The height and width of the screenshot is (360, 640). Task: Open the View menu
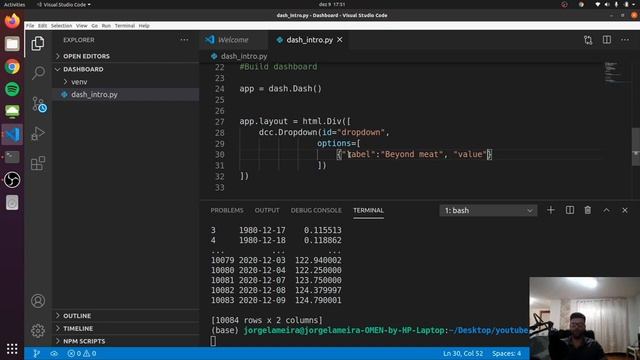[x=82, y=26]
